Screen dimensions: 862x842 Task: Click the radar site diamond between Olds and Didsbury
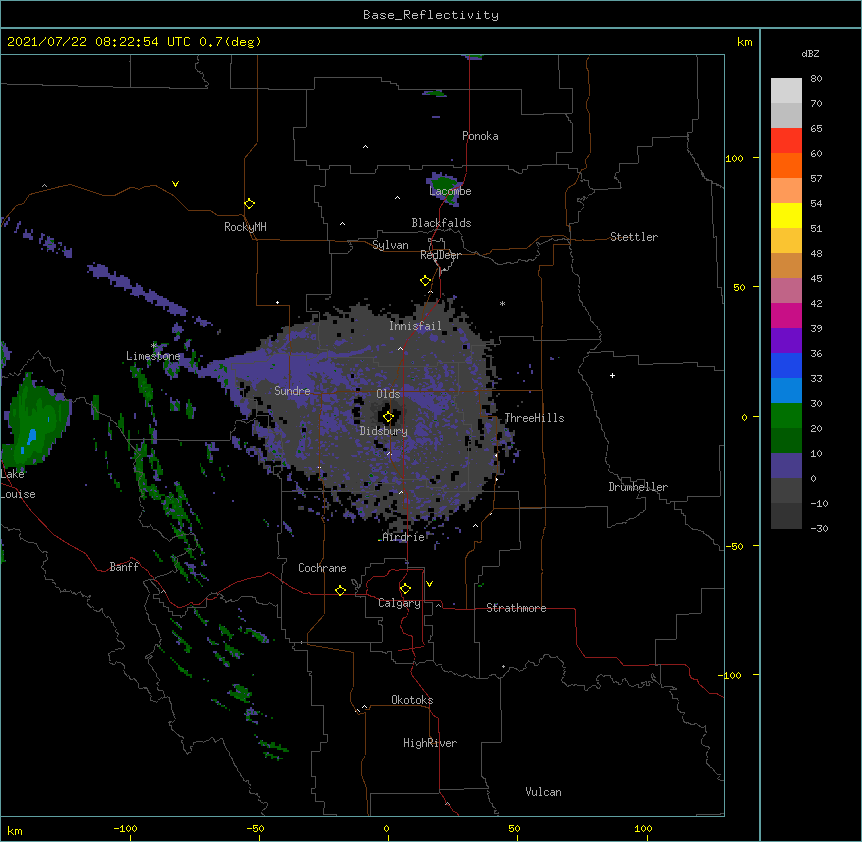388,417
